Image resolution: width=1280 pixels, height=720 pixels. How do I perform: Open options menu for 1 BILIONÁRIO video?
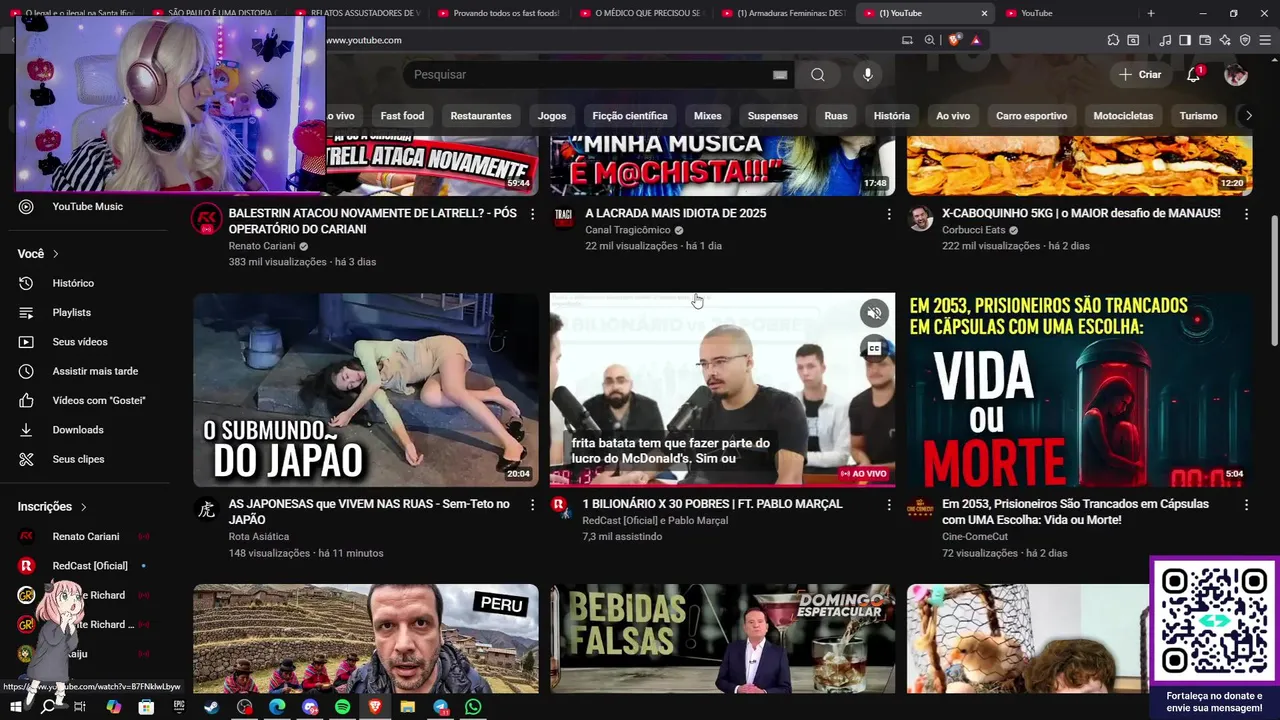coord(889,505)
